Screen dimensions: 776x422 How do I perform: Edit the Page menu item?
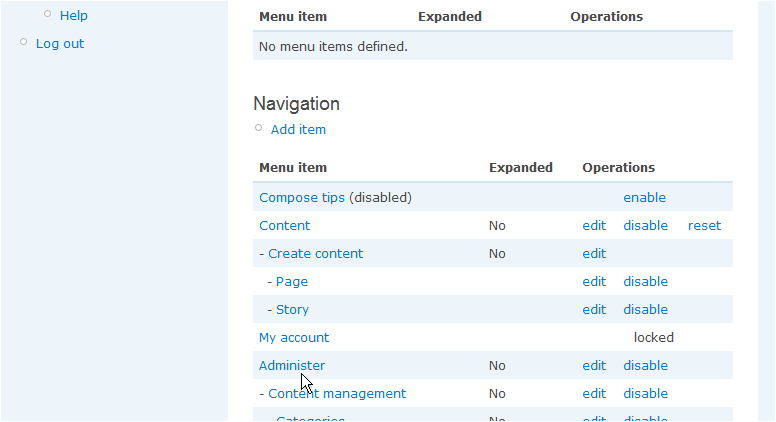594,281
